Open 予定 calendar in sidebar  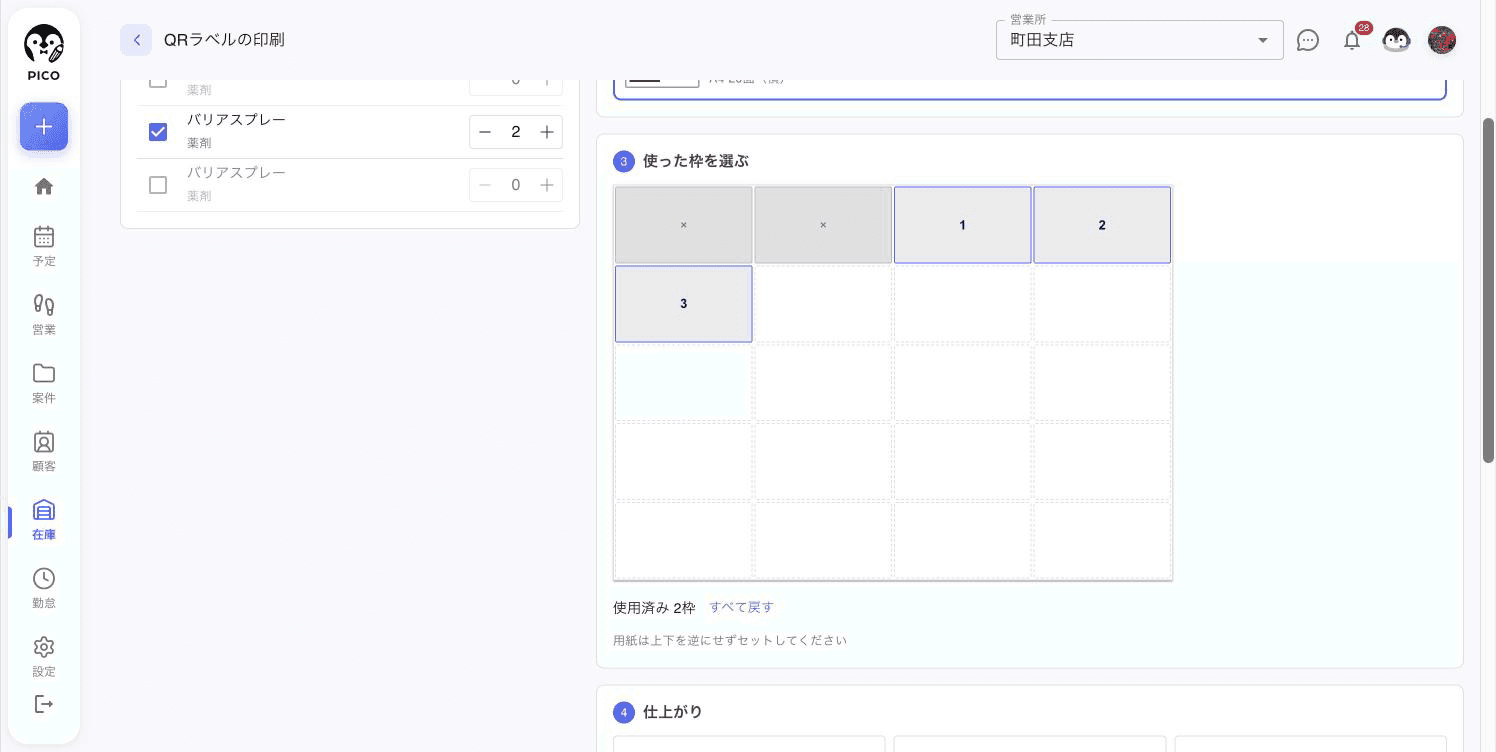pos(44,246)
